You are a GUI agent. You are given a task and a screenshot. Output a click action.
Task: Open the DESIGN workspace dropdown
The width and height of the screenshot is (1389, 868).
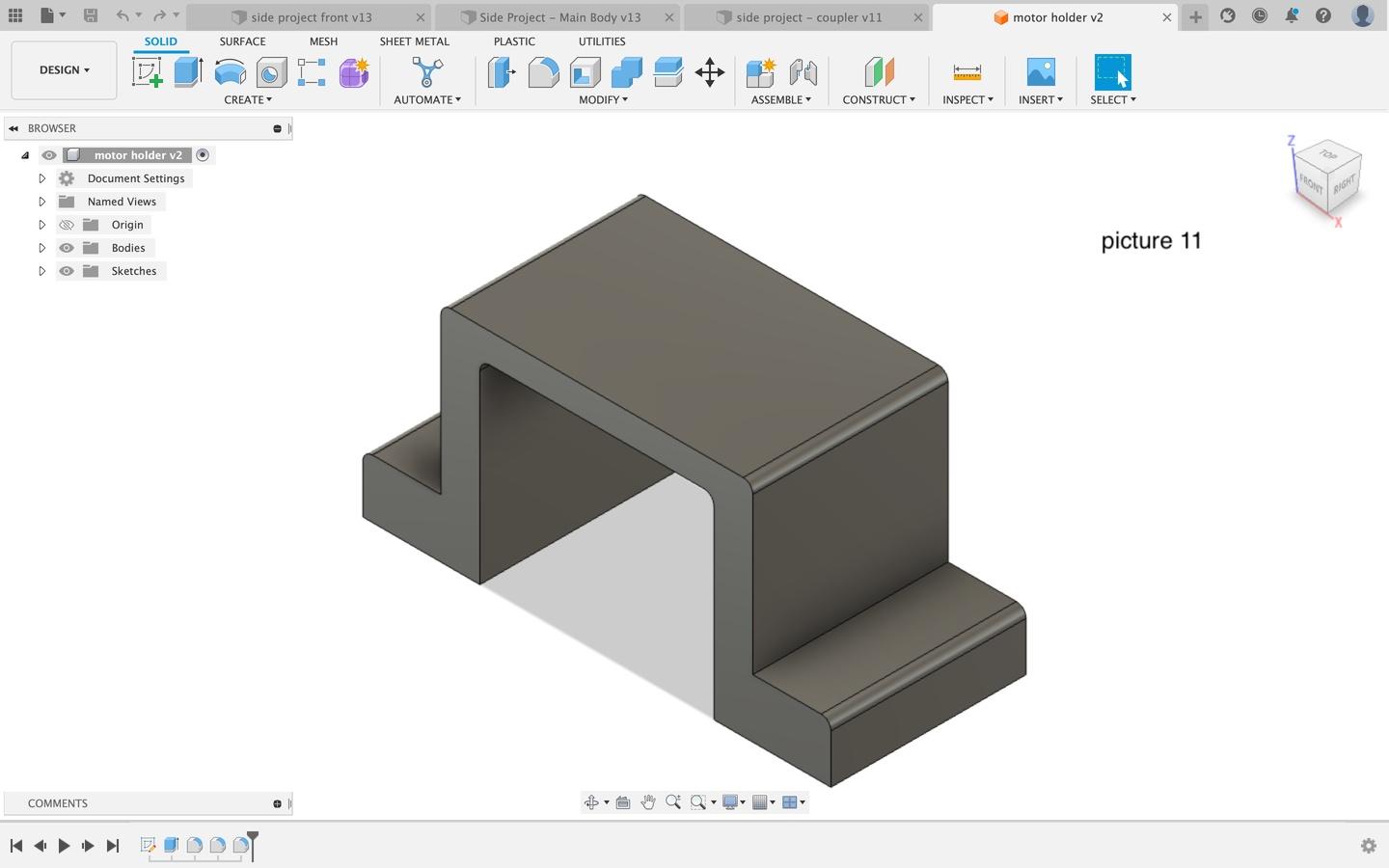[64, 70]
